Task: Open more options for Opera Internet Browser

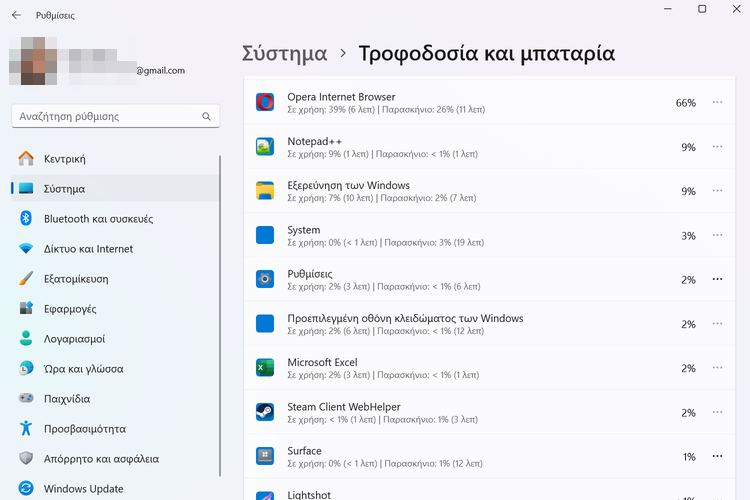Action: pyautogui.click(x=717, y=102)
